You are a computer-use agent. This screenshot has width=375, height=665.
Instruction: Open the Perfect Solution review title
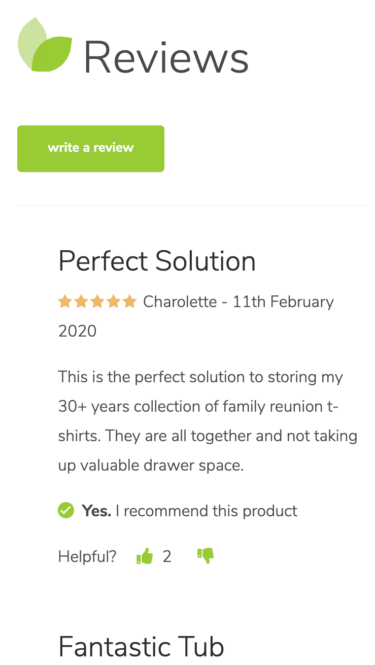pyautogui.click(x=157, y=261)
